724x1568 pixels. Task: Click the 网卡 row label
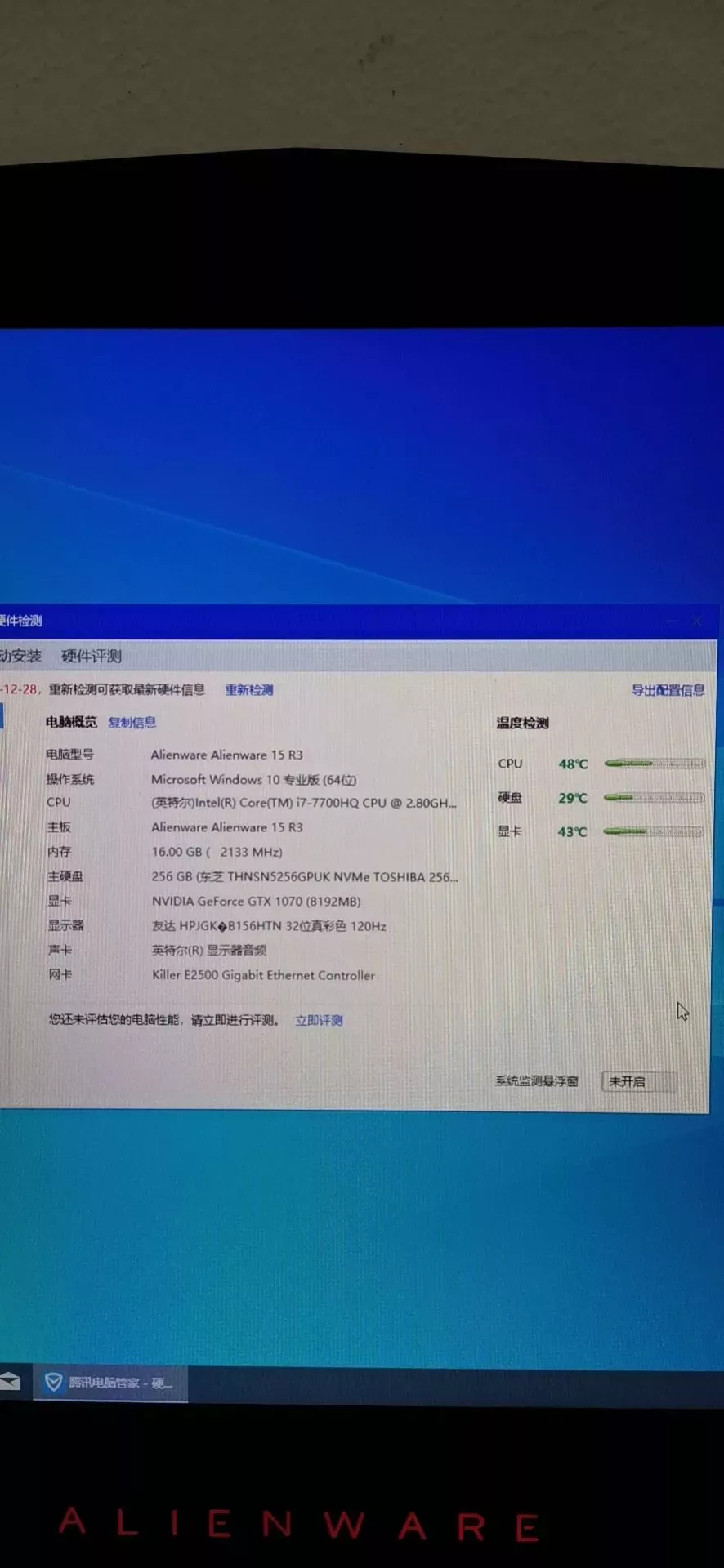(60, 974)
